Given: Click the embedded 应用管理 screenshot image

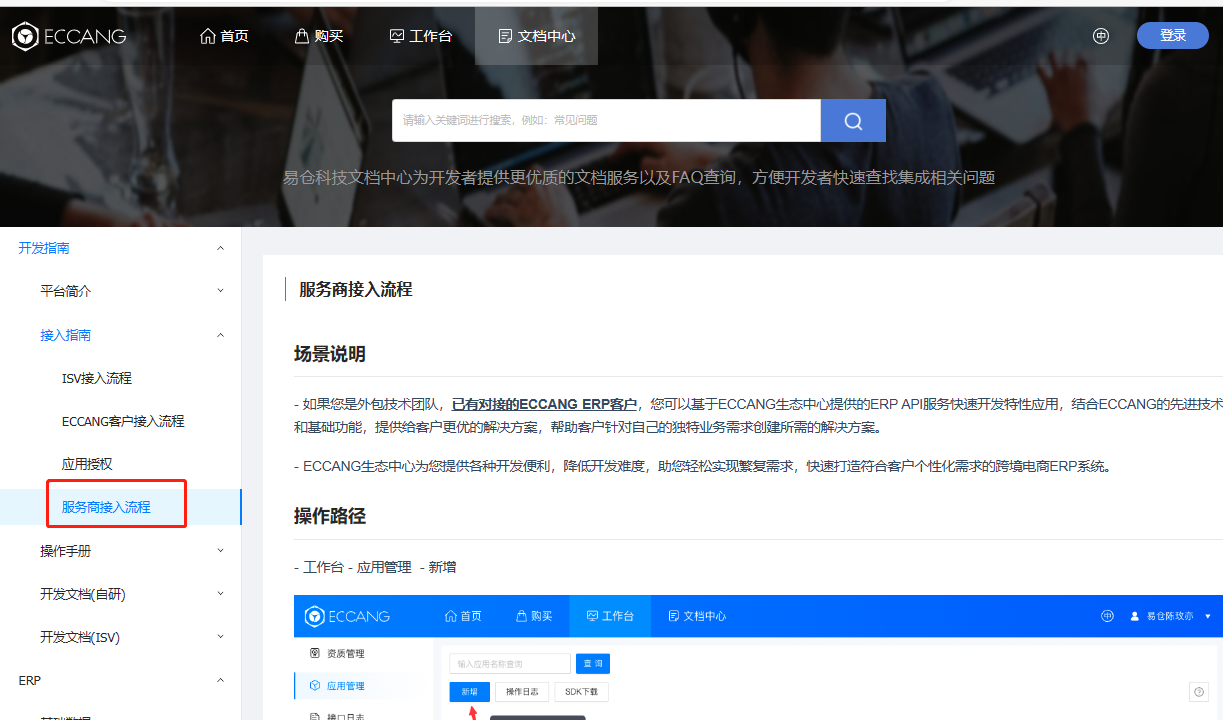Looking at the screenshot, I should point(757,657).
